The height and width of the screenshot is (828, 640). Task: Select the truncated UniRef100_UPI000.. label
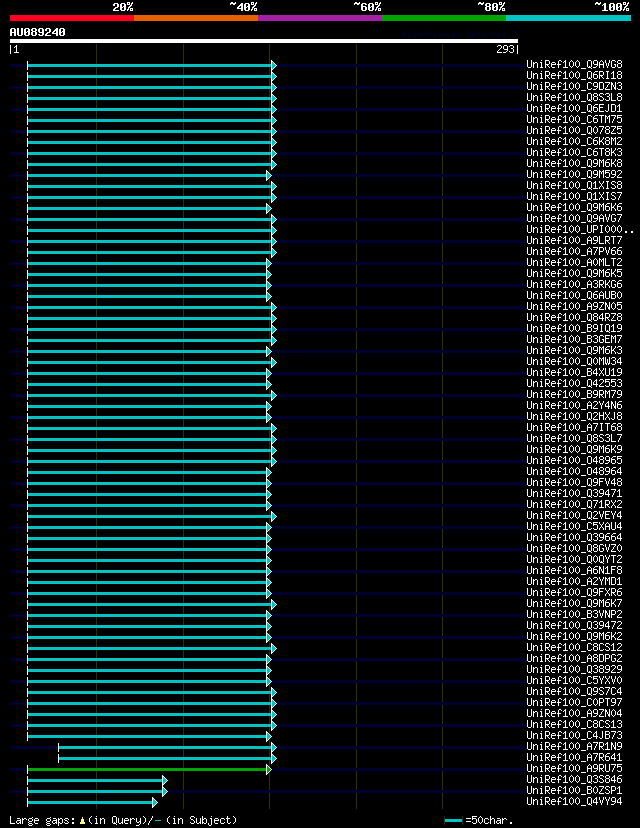[x=580, y=230]
